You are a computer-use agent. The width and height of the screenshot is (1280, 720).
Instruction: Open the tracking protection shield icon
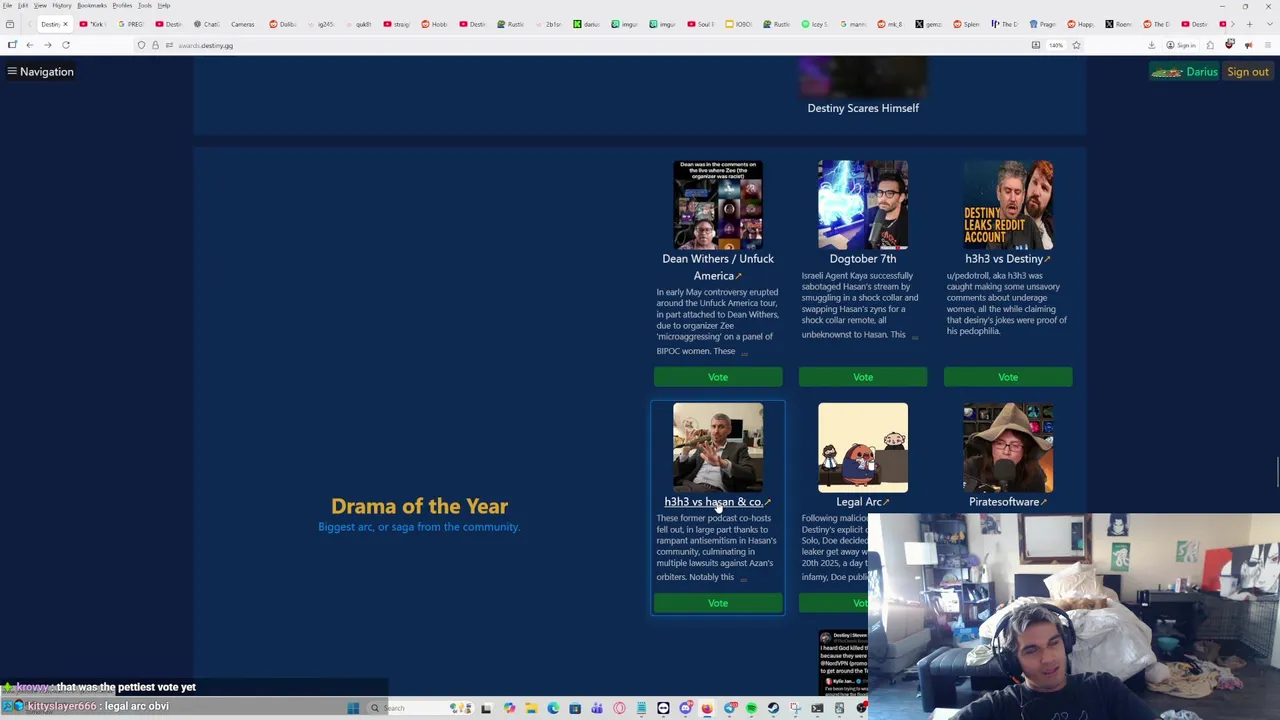coord(141,45)
